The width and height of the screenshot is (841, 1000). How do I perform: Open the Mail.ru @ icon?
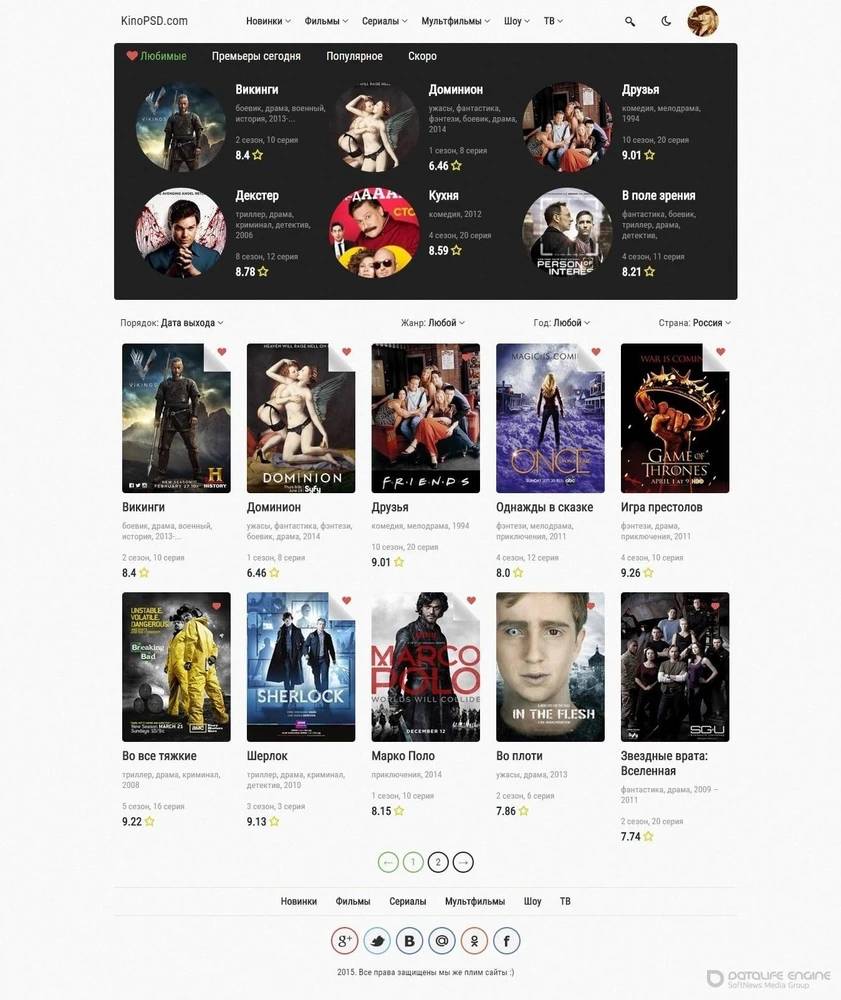[x=442, y=941]
